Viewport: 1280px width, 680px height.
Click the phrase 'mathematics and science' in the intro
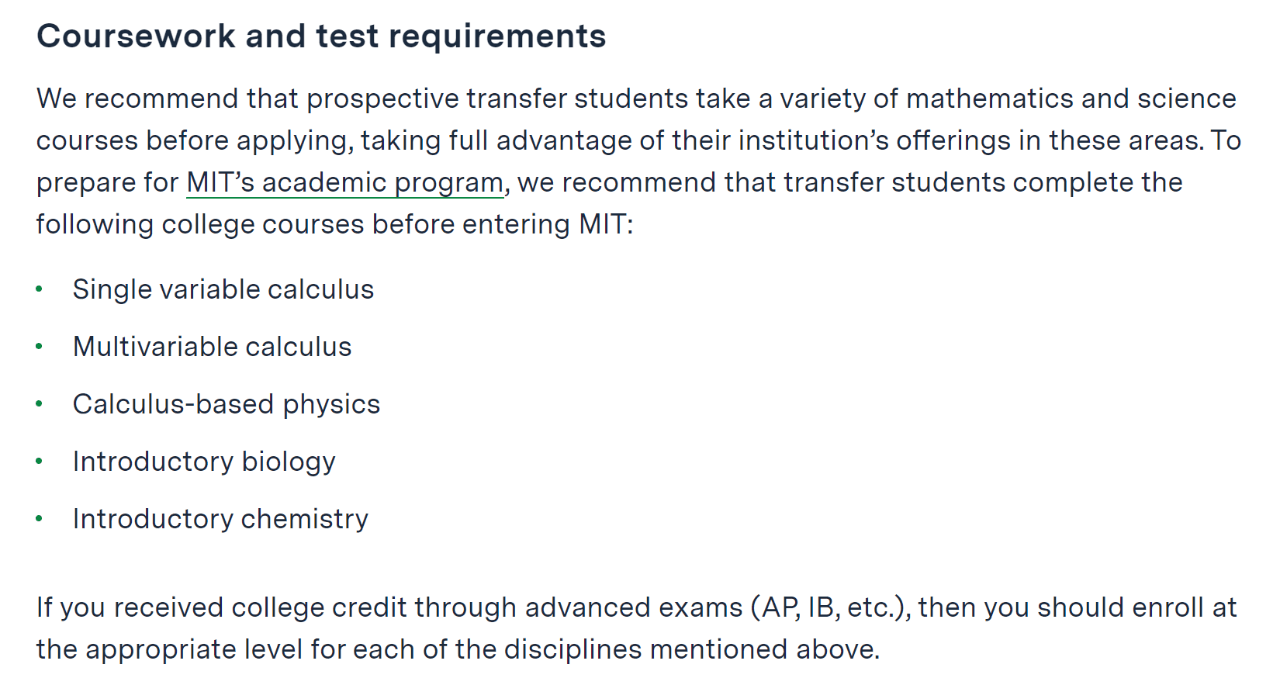coord(1071,99)
